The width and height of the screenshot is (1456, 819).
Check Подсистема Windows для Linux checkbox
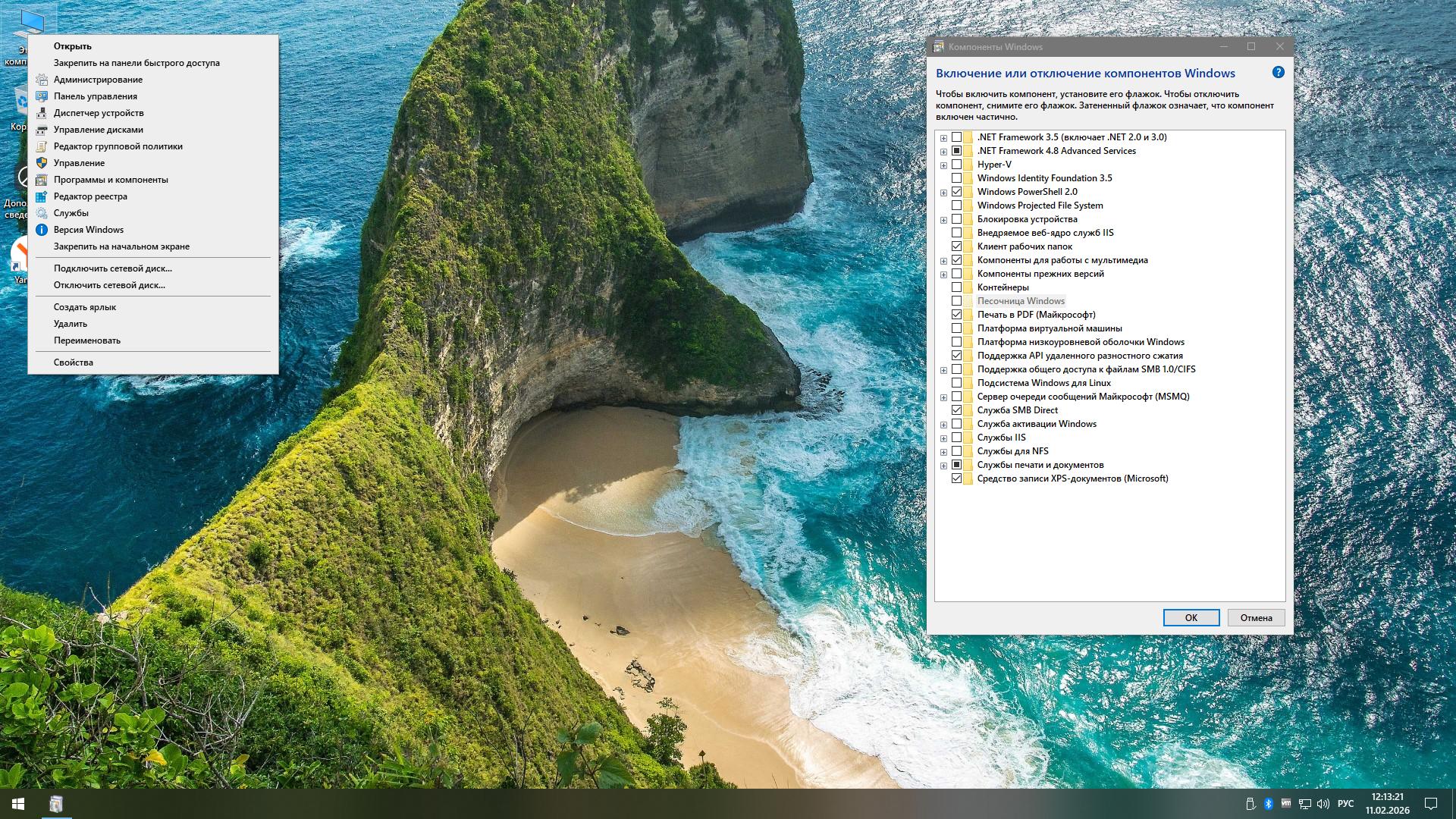[956, 383]
